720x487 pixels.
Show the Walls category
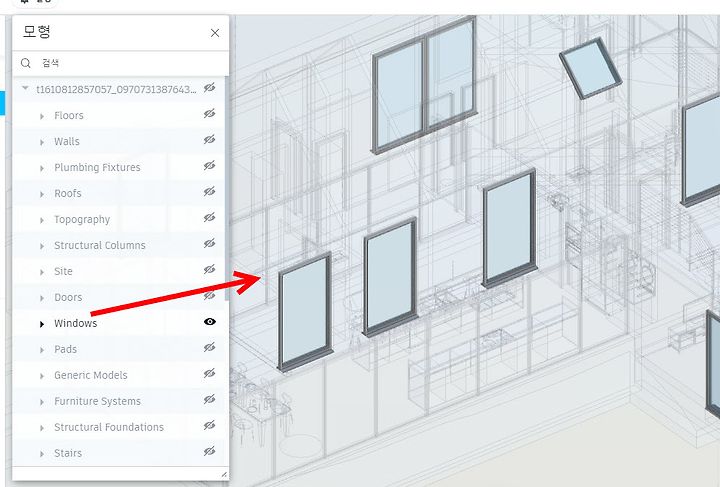coord(209,140)
